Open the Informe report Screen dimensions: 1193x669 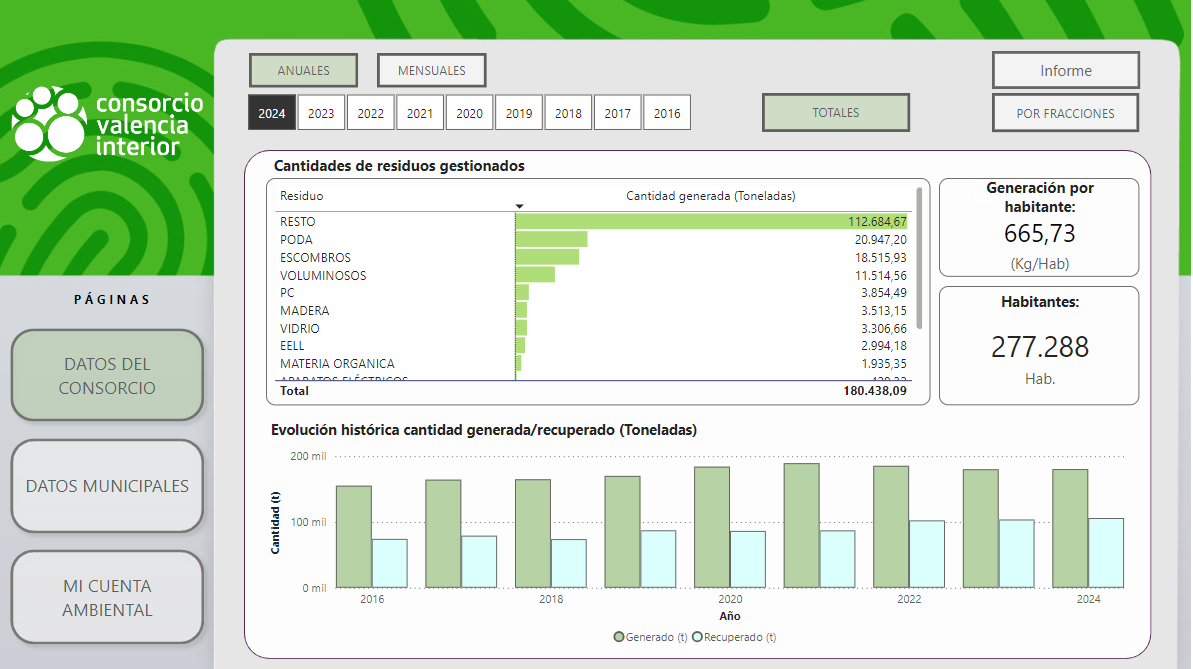tap(1065, 71)
